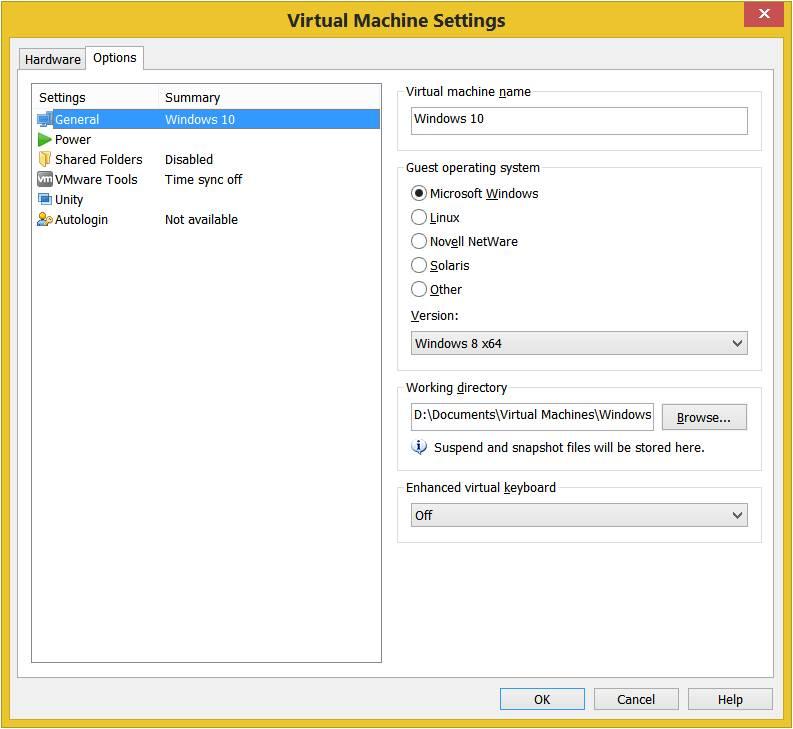Click the green Power play icon
This screenshot has height=729, width=793.
click(45, 140)
